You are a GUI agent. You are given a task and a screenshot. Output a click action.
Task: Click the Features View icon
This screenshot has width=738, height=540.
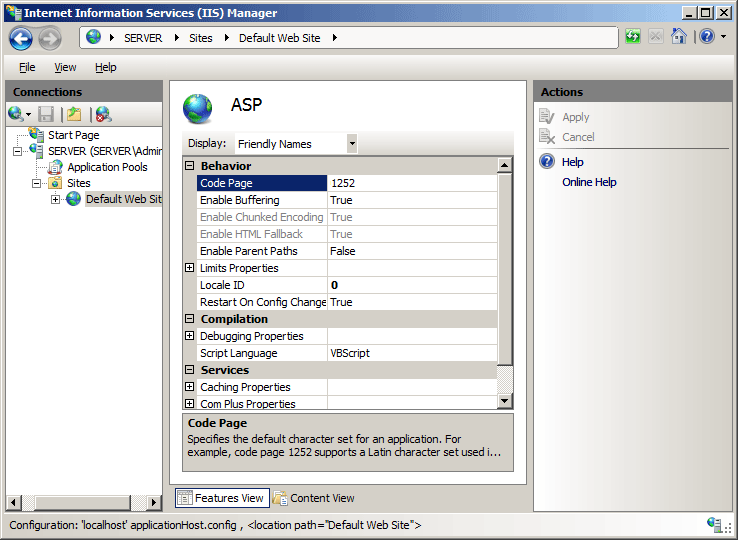tap(185, 498)
